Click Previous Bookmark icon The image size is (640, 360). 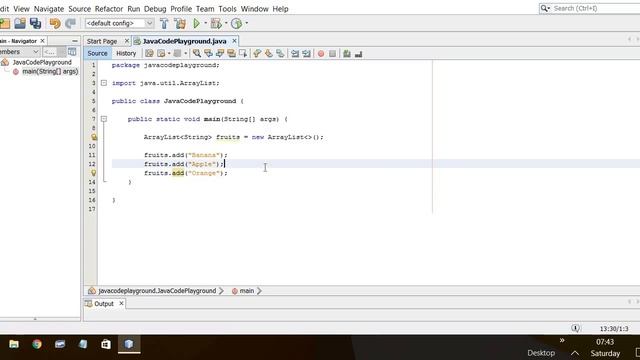tap(257, 53)
